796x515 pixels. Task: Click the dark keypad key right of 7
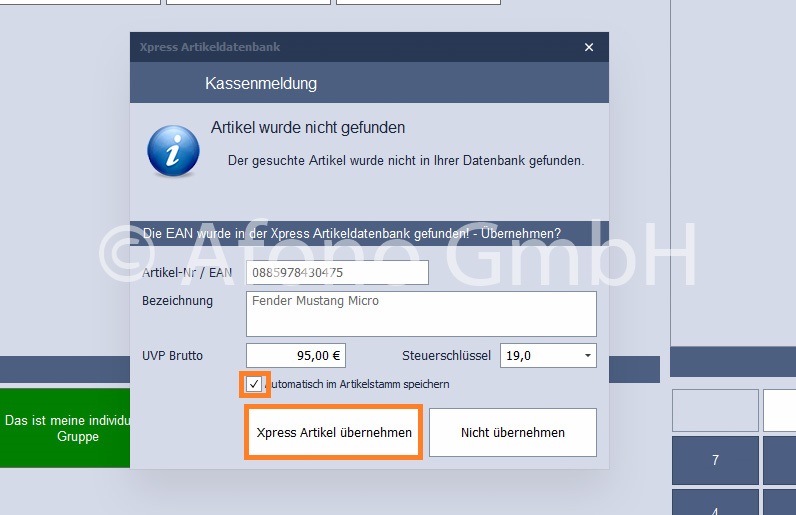[780, 460]
